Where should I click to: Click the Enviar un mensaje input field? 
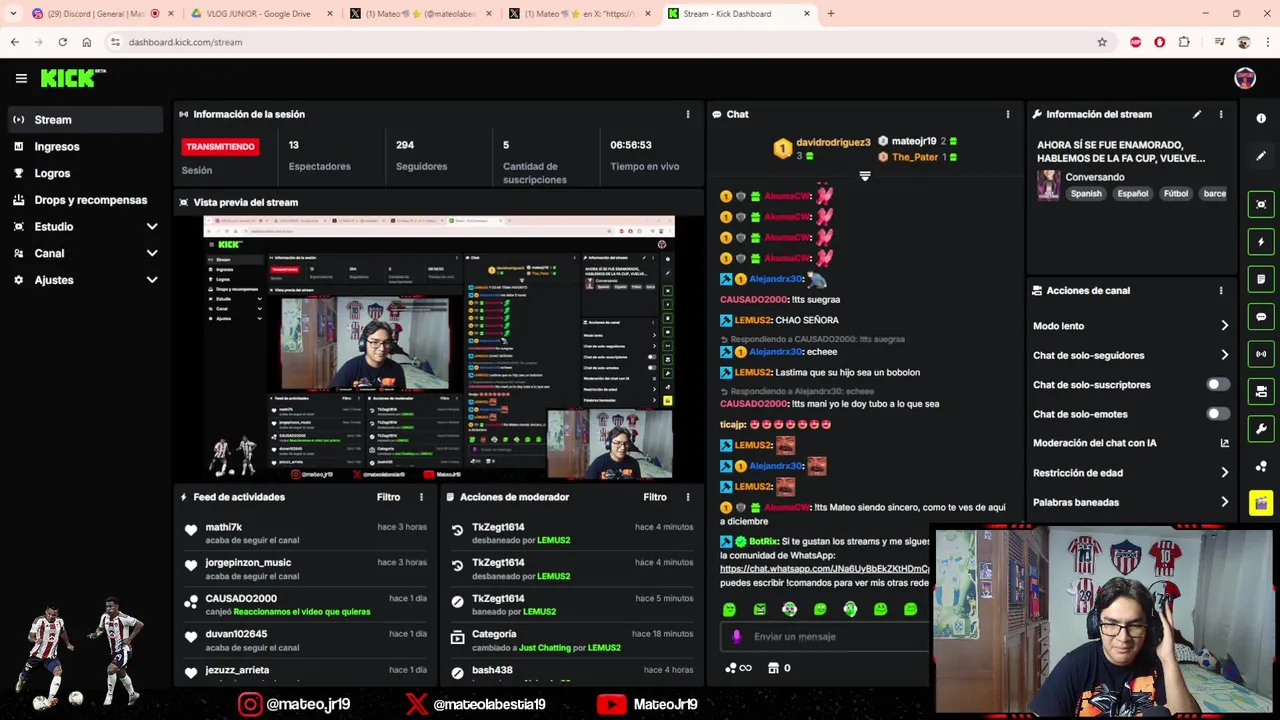tap(825, 636)
